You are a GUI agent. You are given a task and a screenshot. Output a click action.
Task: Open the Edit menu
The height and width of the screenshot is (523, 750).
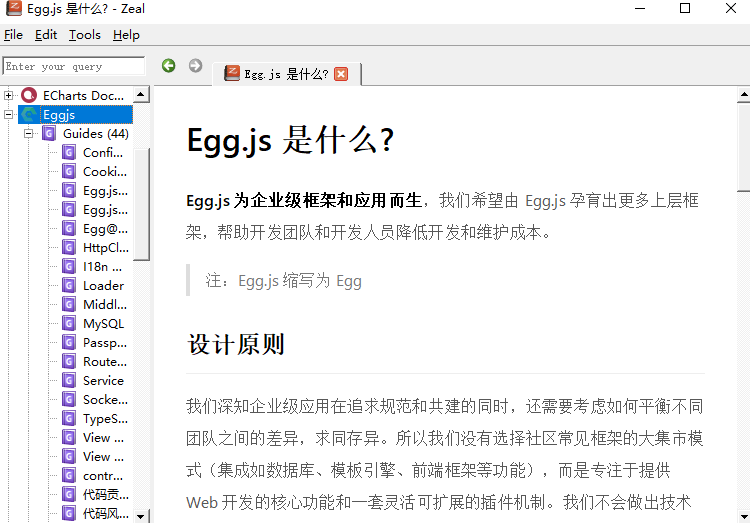pyautogui.click(x=45, y=35)
